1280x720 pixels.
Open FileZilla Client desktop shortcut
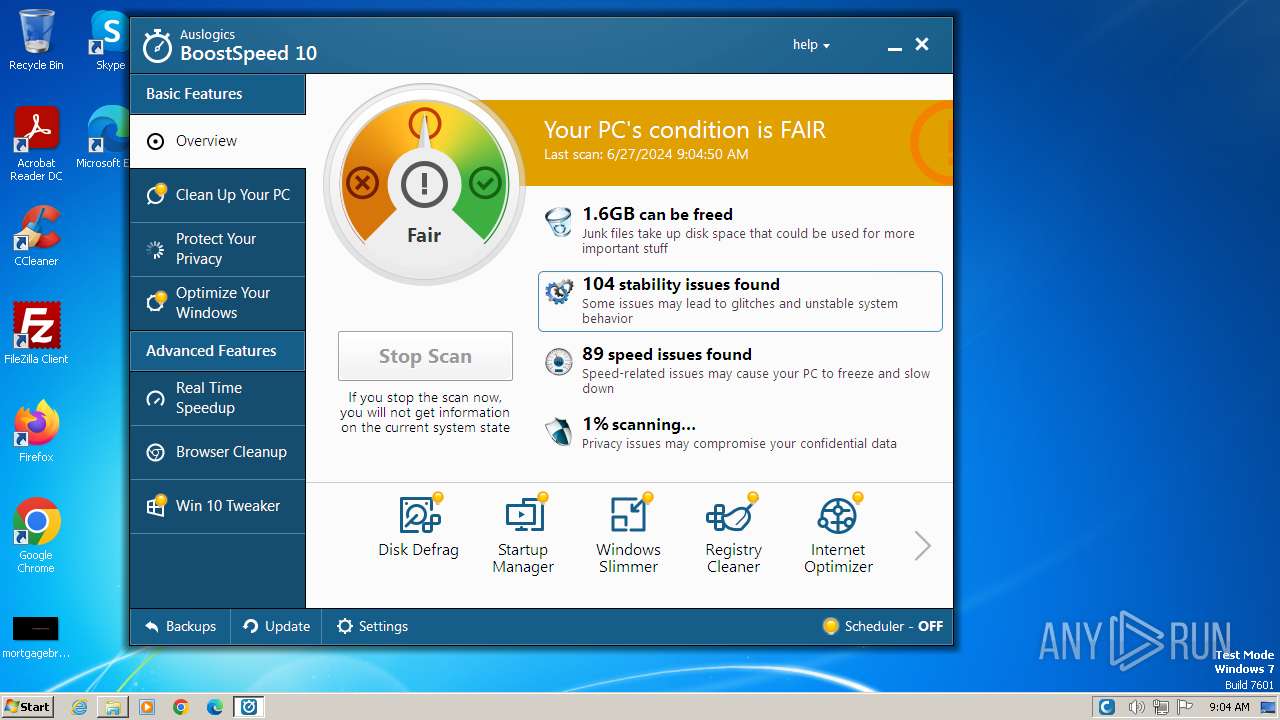pos(36,334)
